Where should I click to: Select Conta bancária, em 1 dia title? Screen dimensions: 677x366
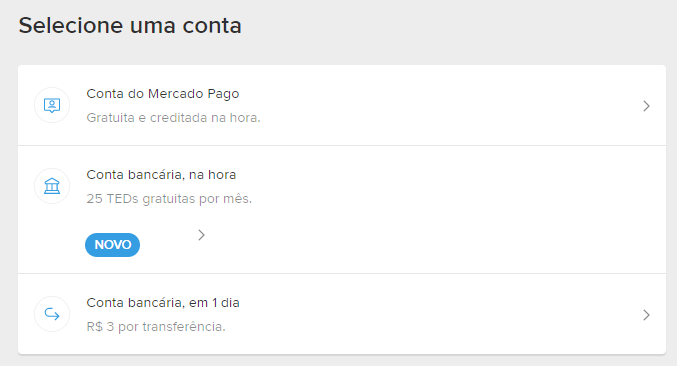click(163, 303)
